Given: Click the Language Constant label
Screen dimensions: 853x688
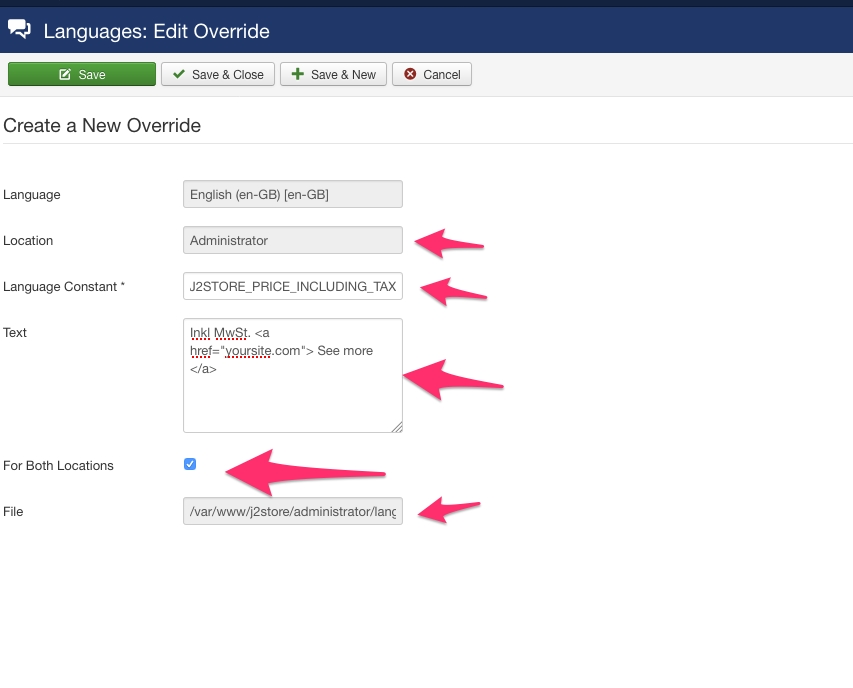Looking at the screenshot, I should [x=64, y=287].
